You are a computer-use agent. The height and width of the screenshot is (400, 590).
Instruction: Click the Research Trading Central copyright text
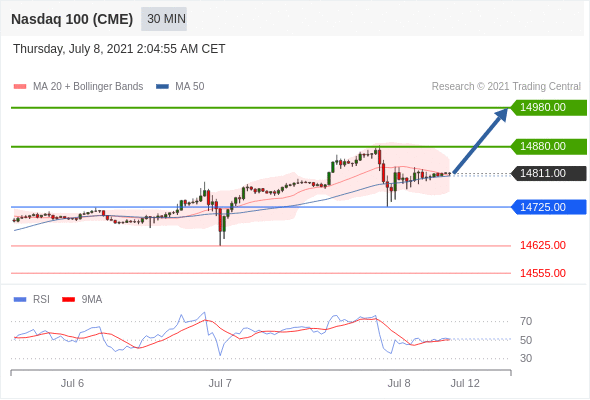click(506, 87)
